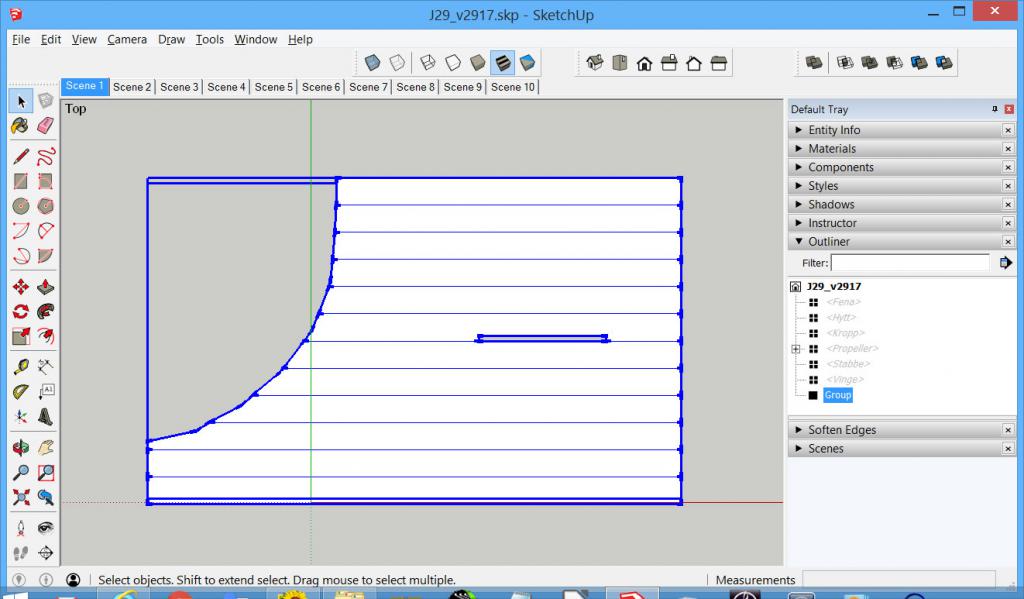Open the Camera menu
The width and height of the screenshot is (1024, 599).
(127, 40)
